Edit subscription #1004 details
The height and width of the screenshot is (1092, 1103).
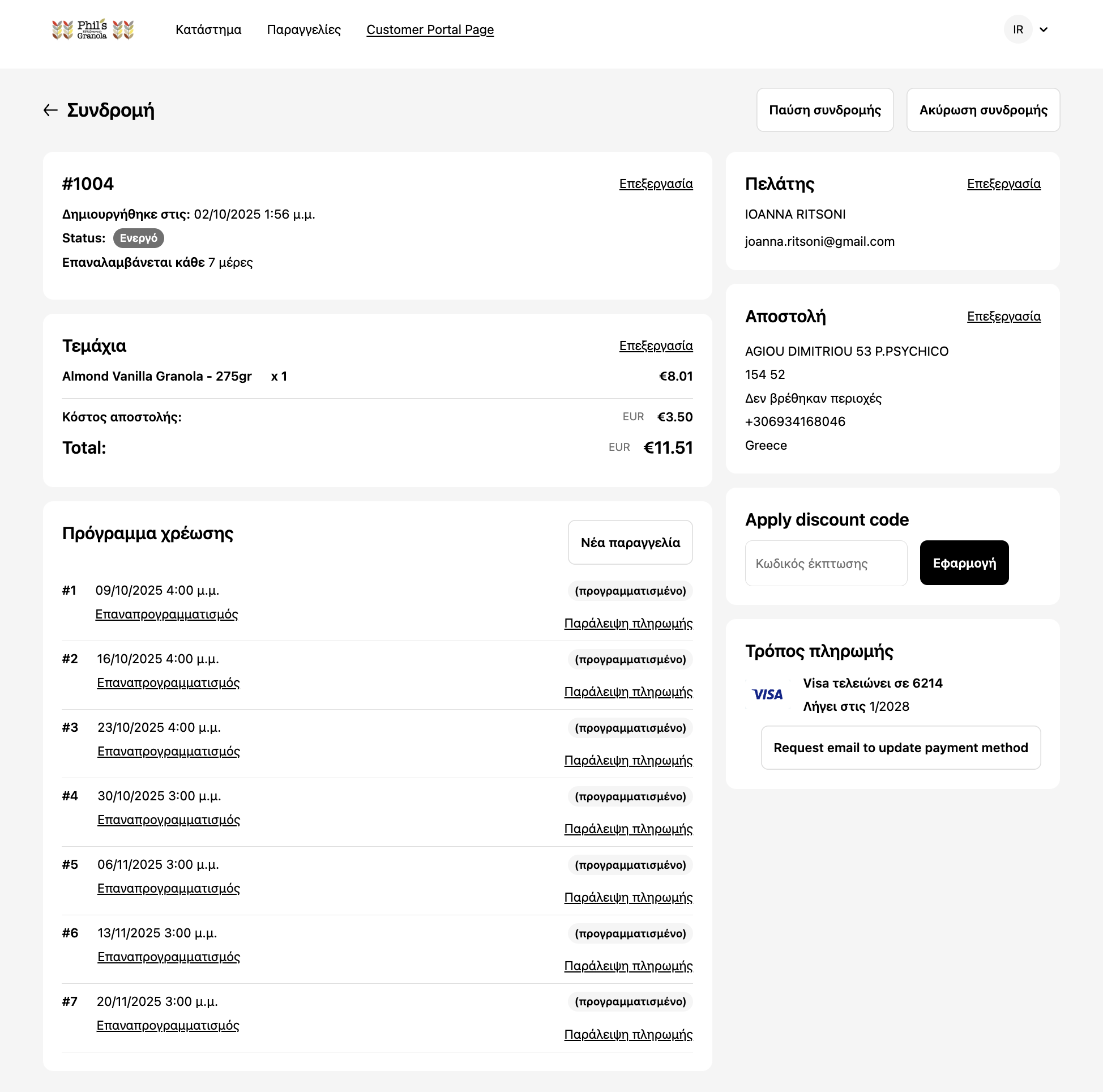pos(656,184)
